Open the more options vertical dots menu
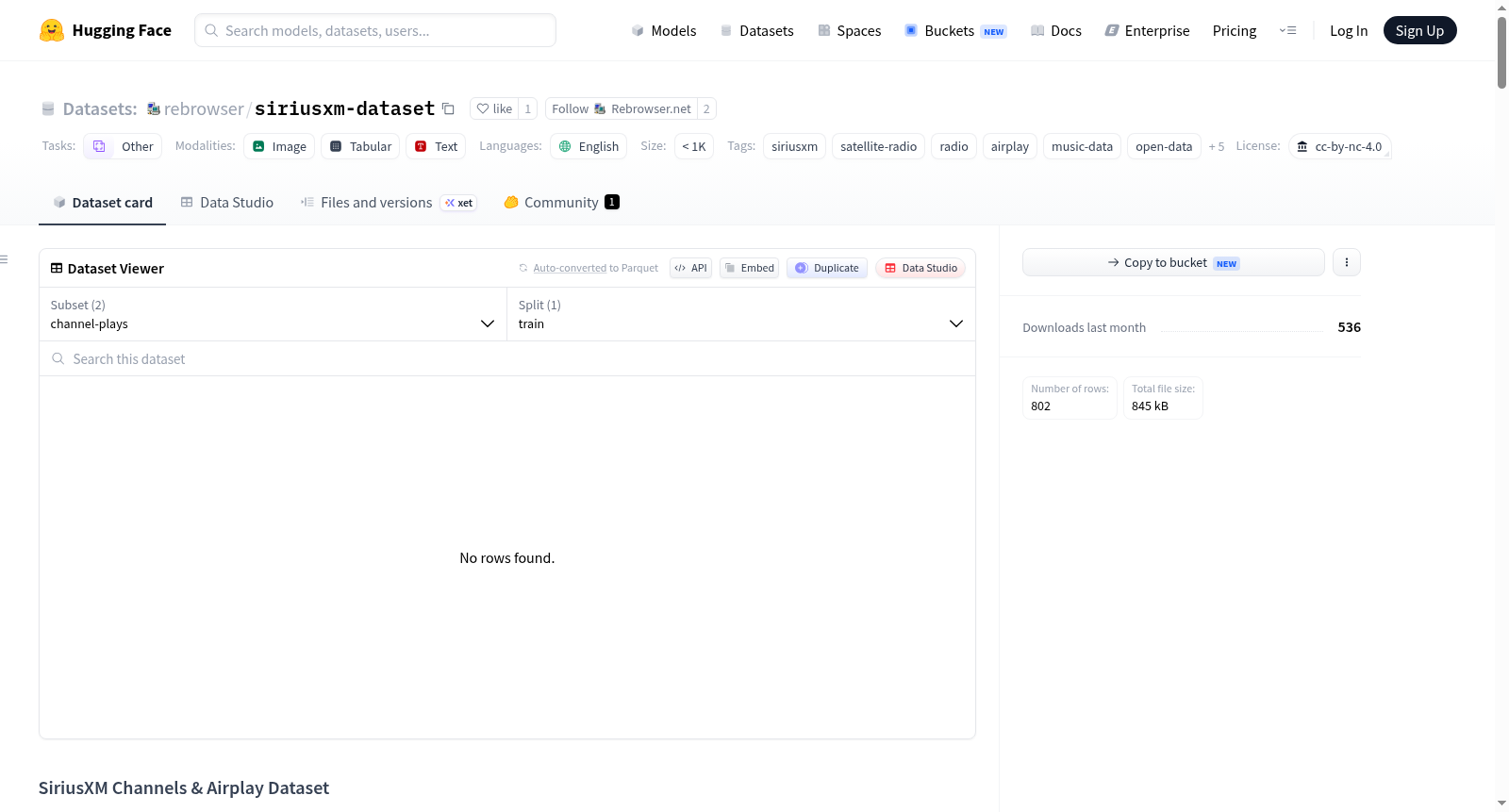1509x812 pixels. coord(1347,262)
